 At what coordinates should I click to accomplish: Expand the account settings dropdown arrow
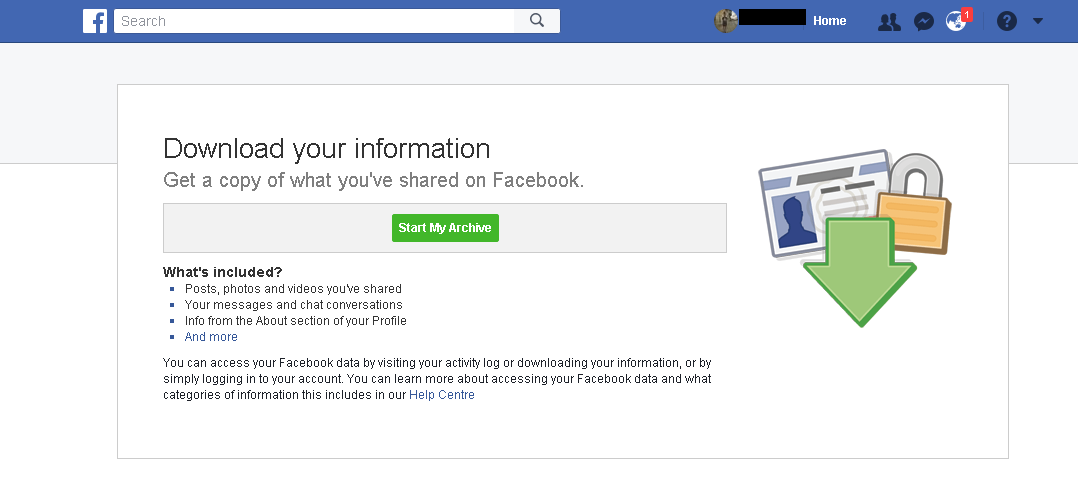(x=1038, y=21)
